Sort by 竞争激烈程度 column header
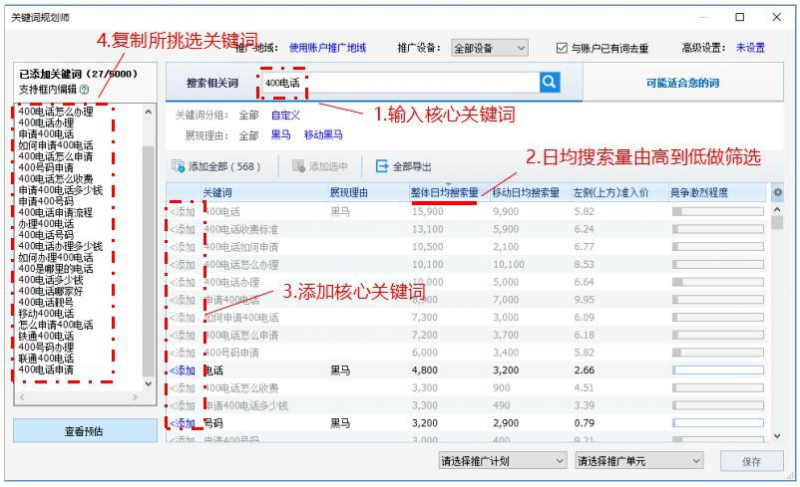The width and height of the screenshot is (800, 487). (x=698, y=192)
